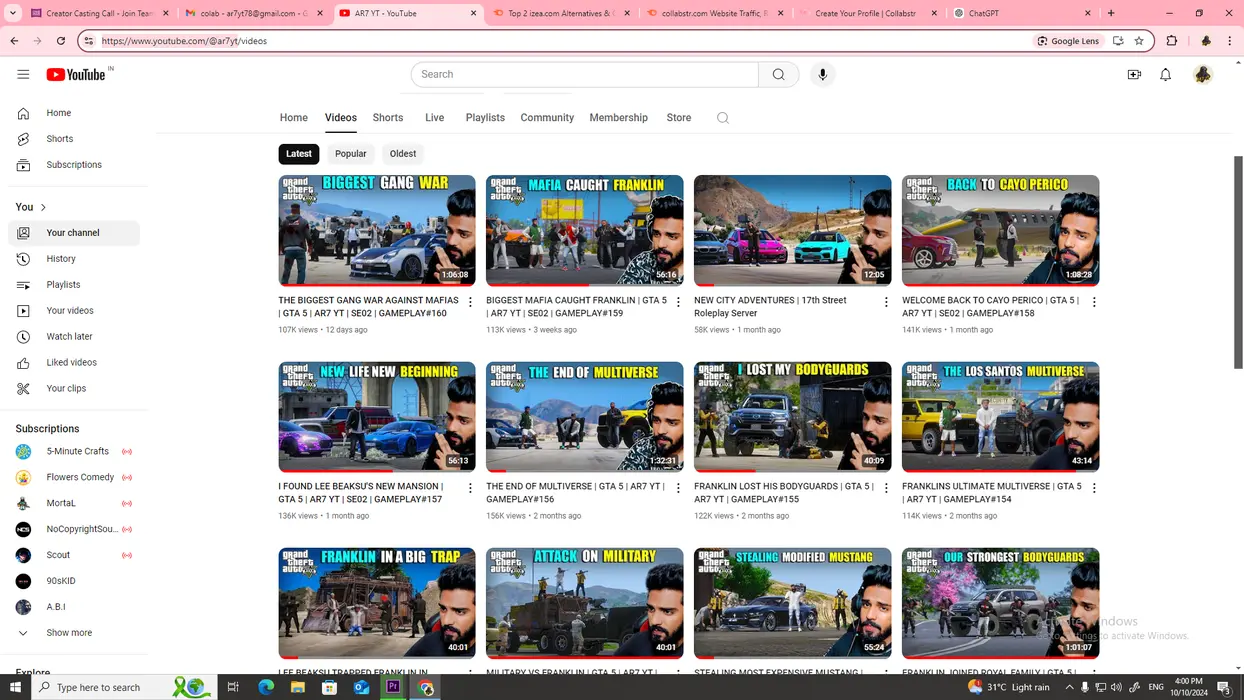
Task: Open the Chrome extensions puzzle icon
Action: coord(1172,41)
